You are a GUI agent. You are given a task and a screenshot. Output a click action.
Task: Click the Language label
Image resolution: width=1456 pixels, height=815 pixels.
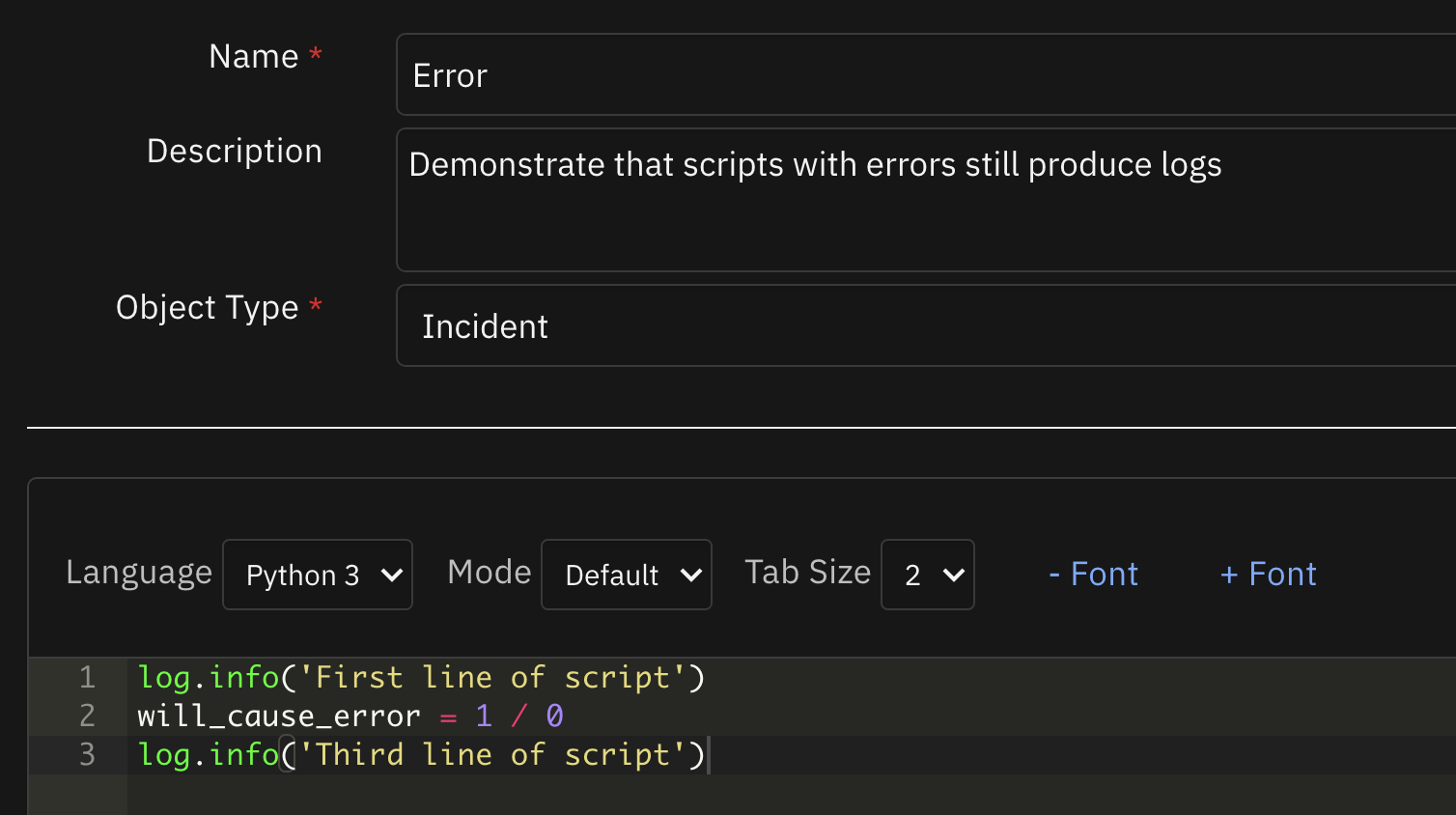pyautogui.click(x=139, y=573)
